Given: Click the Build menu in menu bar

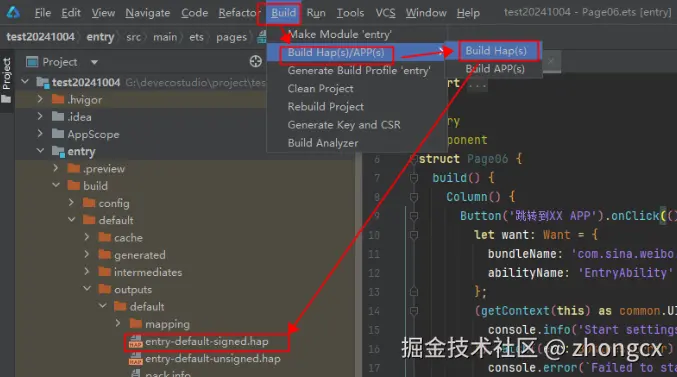Looking at the screenshot, I should coord(283,13).
